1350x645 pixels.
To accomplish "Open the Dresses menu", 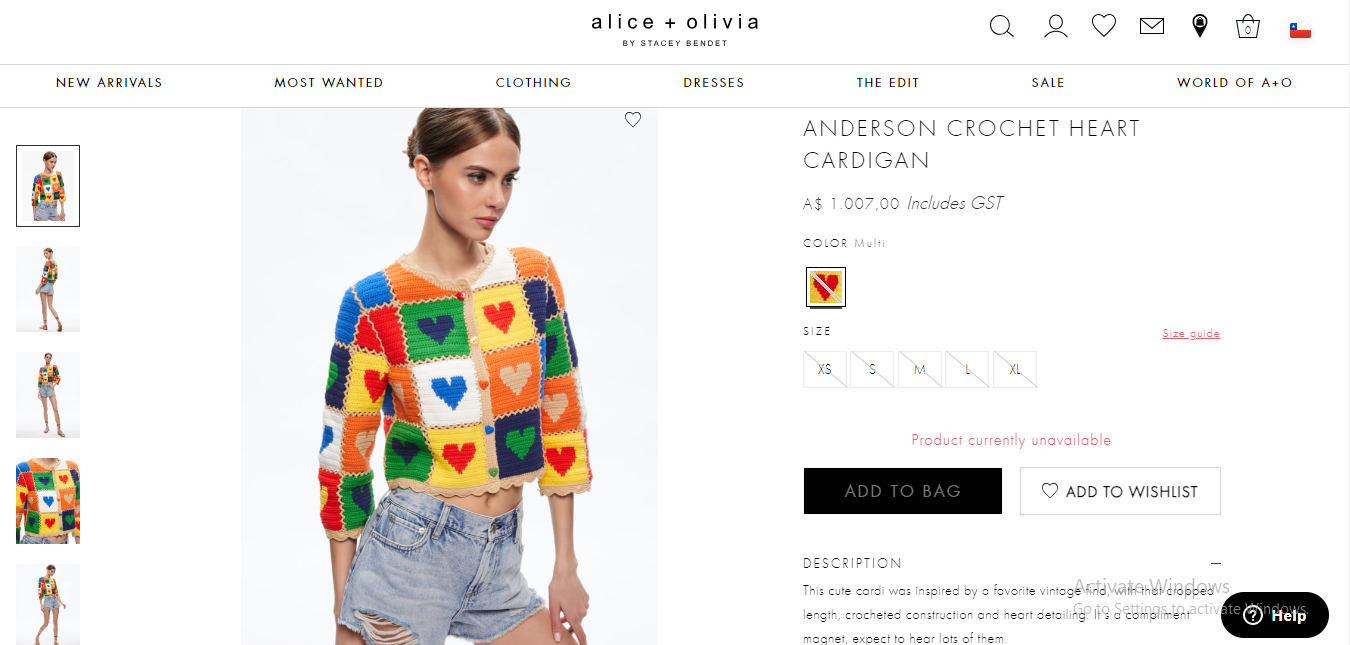I will pos(714,83).
